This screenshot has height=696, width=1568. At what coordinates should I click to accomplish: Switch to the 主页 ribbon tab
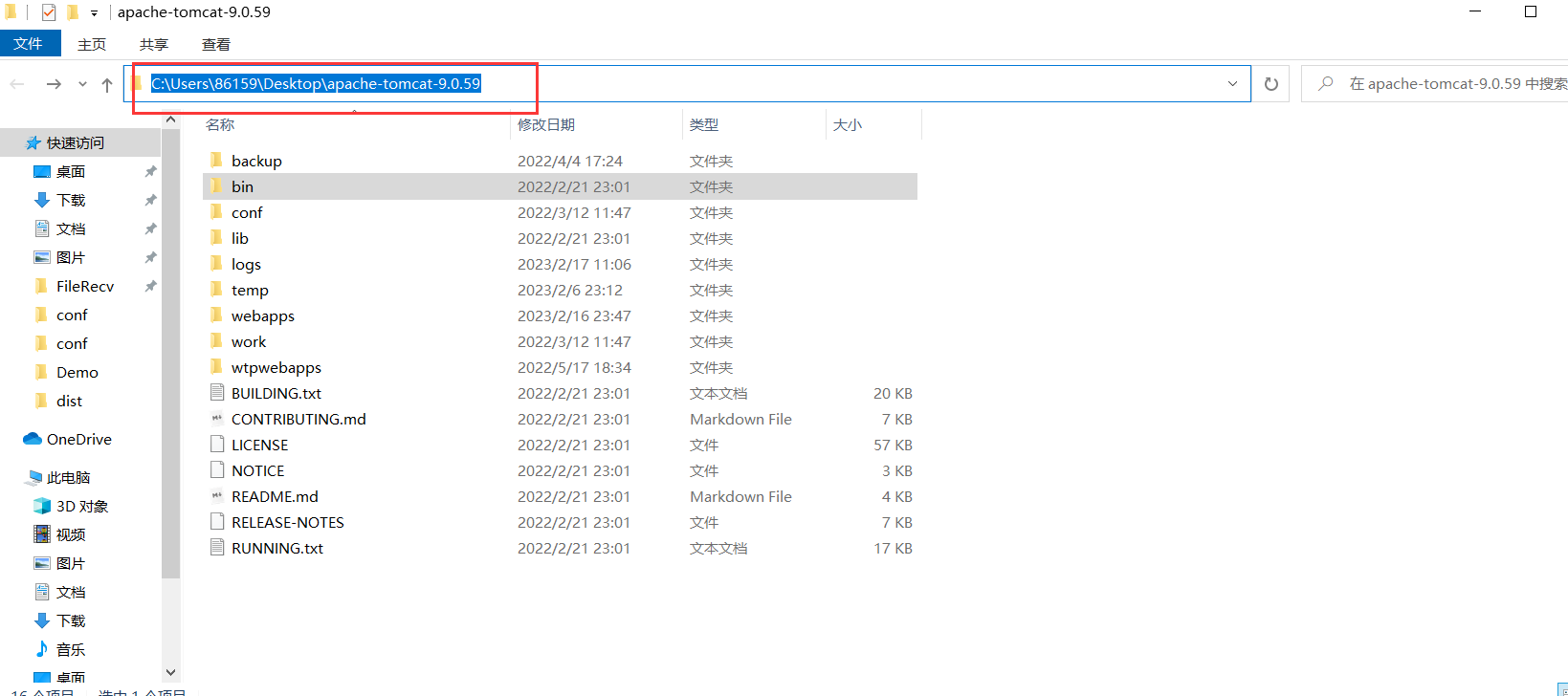click(x=92, y=44)
